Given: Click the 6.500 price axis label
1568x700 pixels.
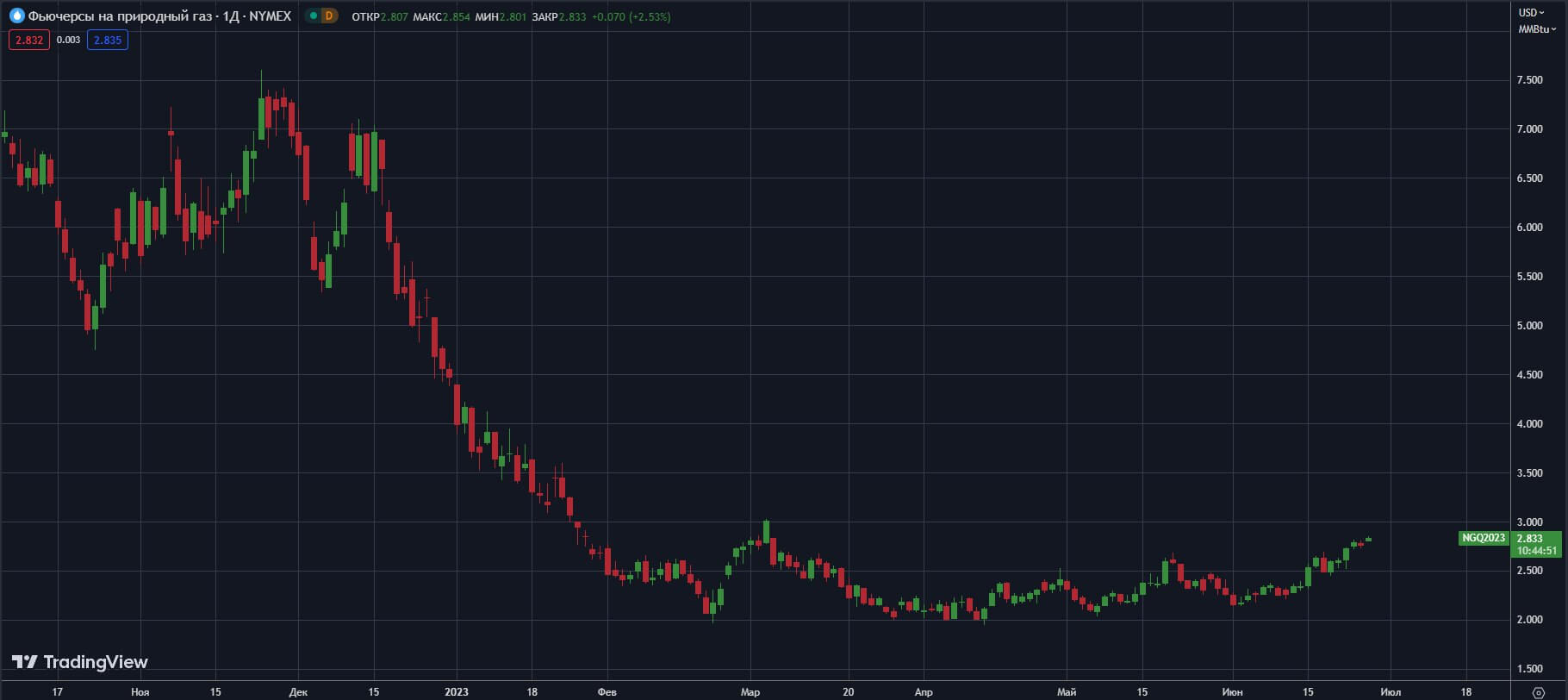Looking at the screenshot, I should tap(1529, 178).
